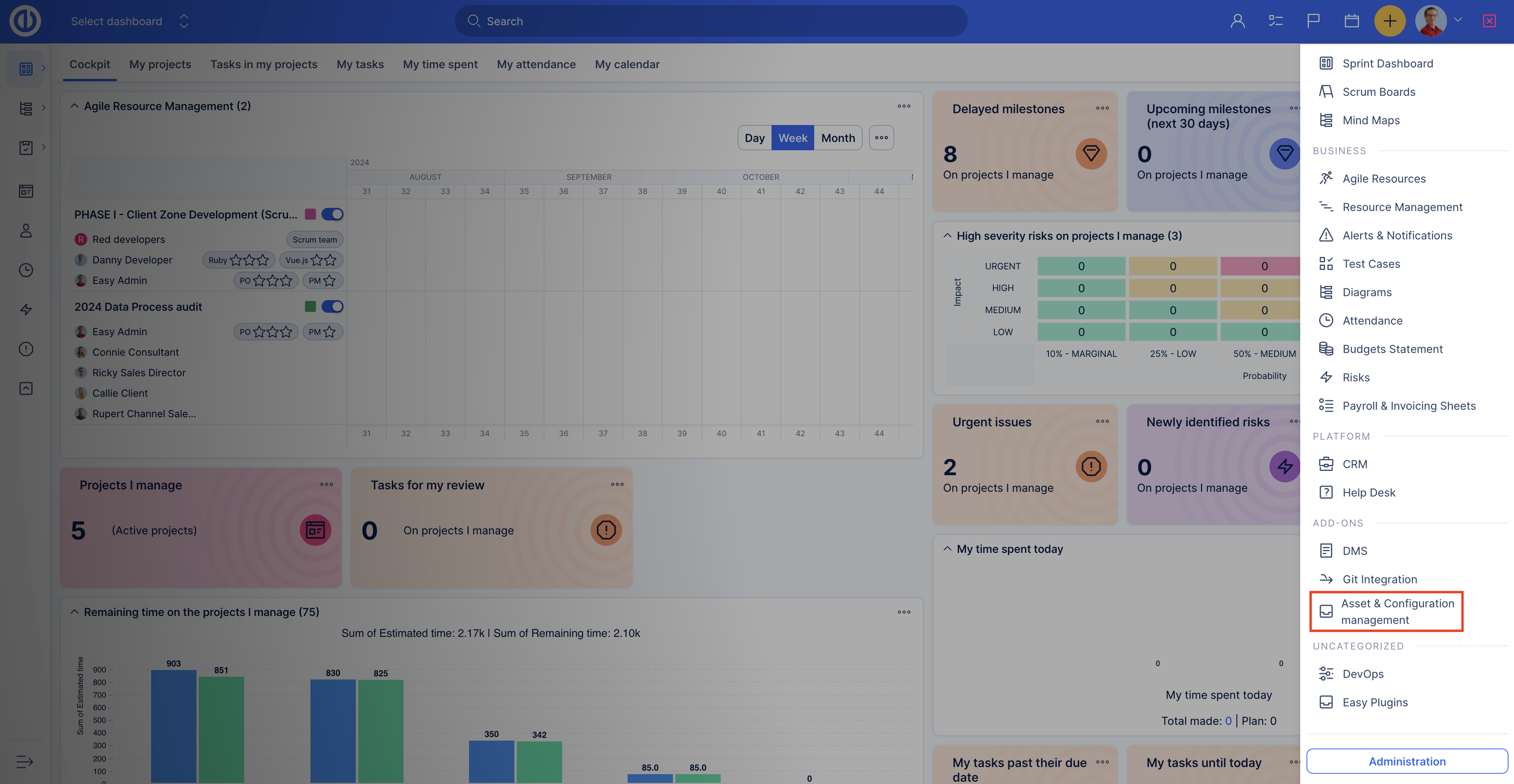
Task: Open the calendar icon in top bar
Action: [1351, 21]
